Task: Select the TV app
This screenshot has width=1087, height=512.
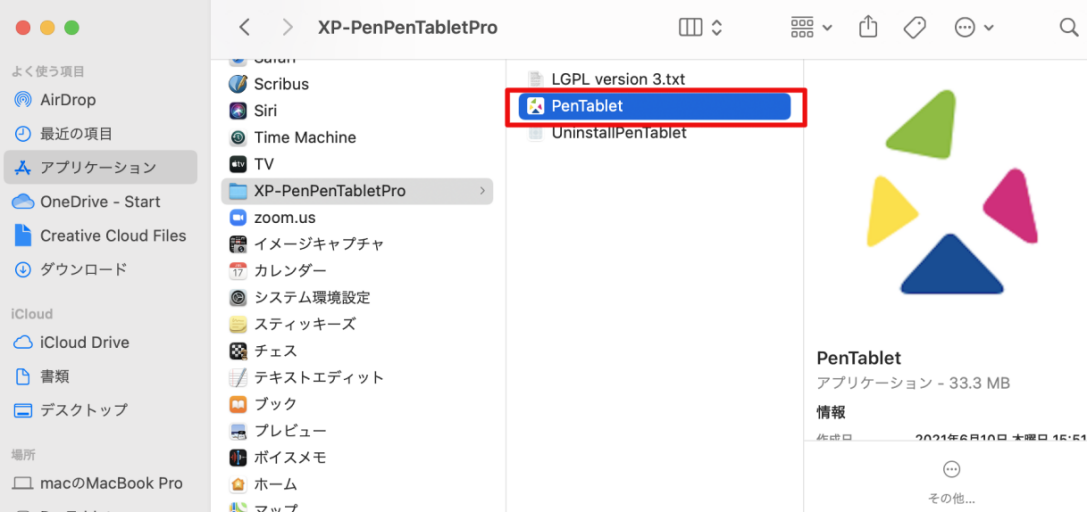Action: [357, 164]
